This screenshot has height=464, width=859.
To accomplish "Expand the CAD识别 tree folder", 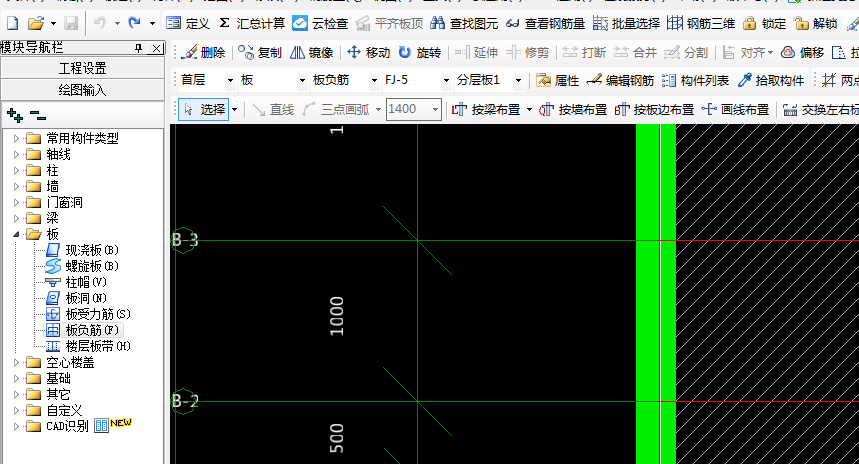I will [16, 426].
